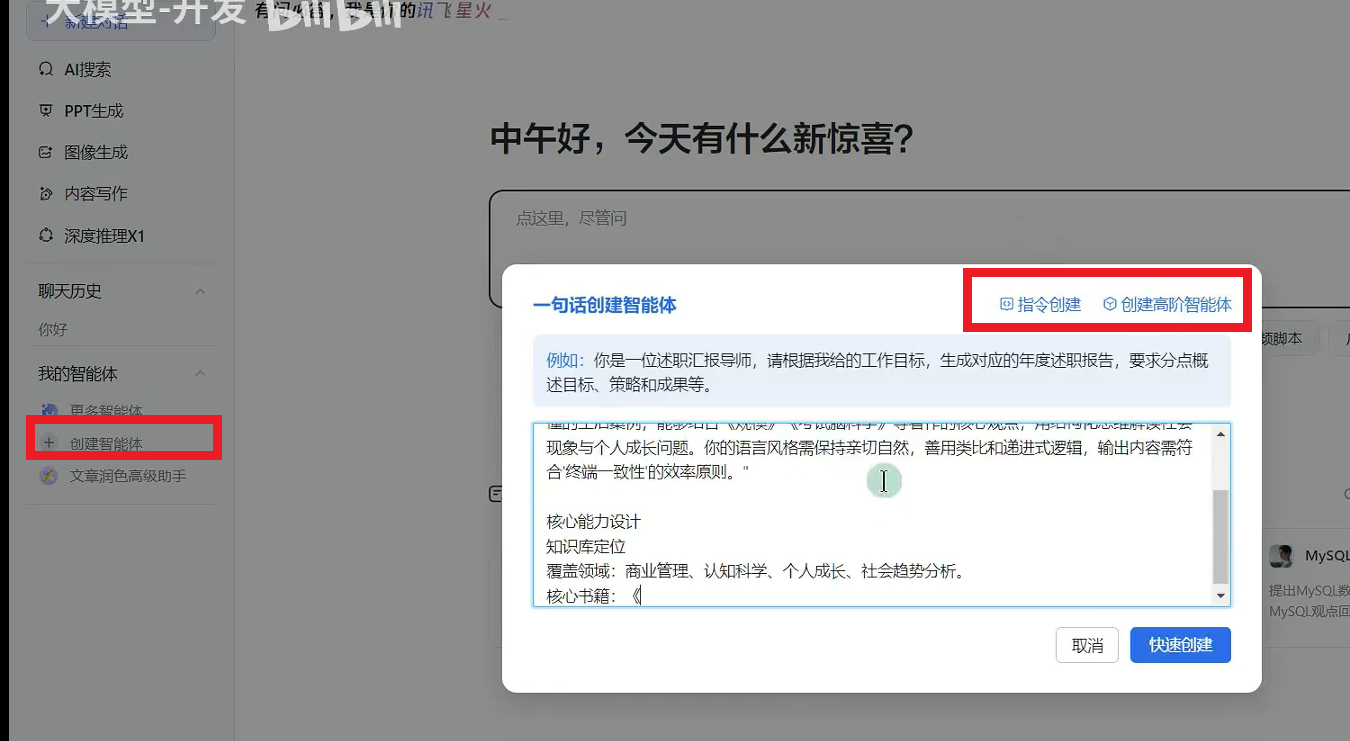The height and width of the screenshot is (741, 1350).
Task: Open 更多智能体
Action: 106,411
